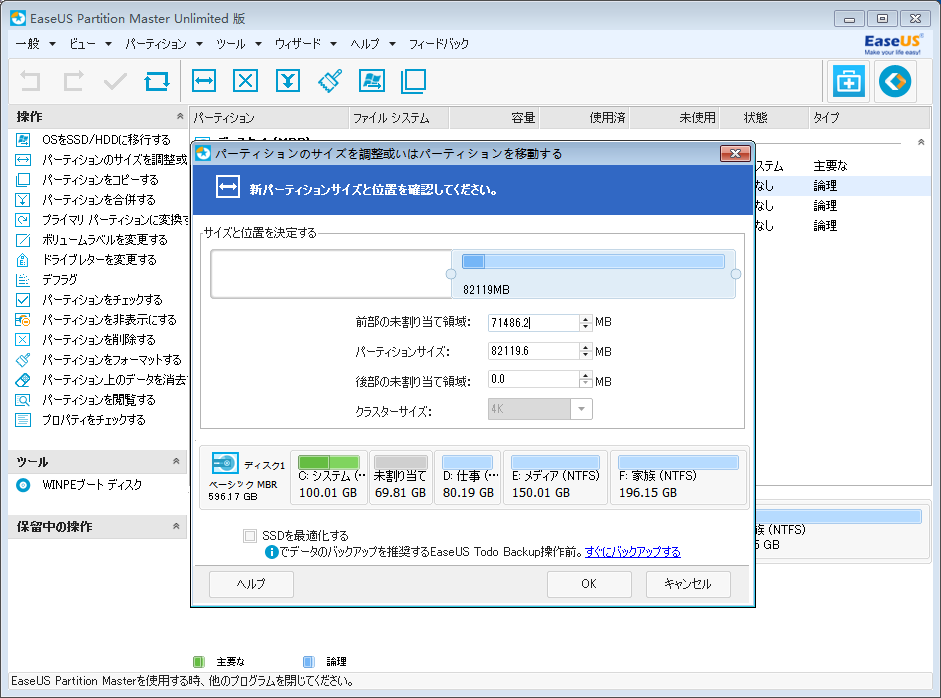Click the ディスク1 disk icon in dialog

(225, 463)
